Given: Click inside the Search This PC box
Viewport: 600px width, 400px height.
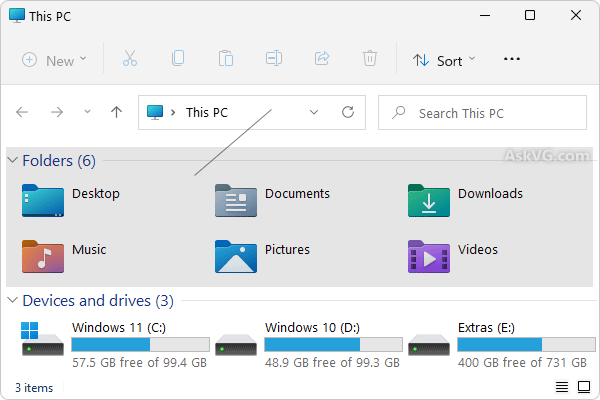Looking at the screenshot, I should [482, 113].
